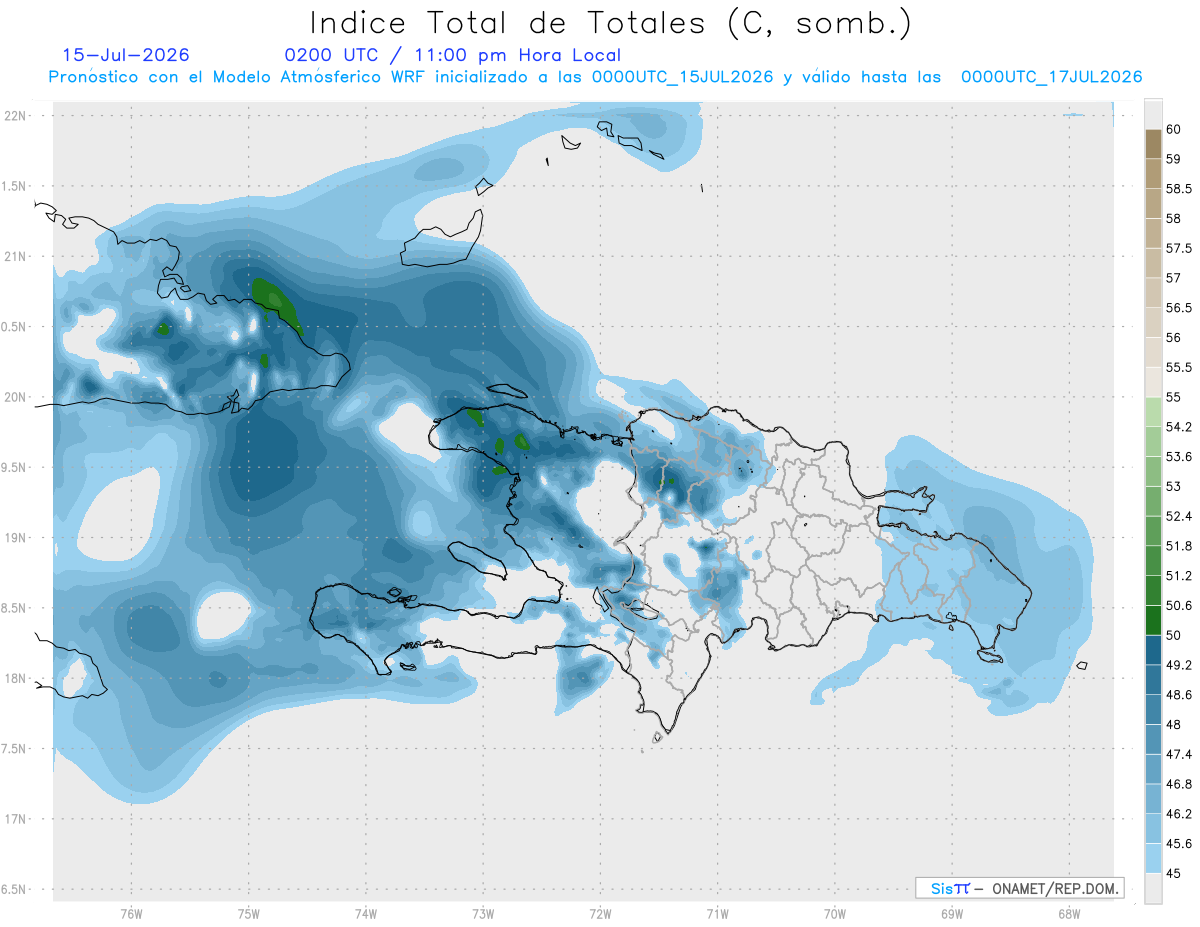Screen dimensions: 1200x927
Task: Click the '20N' latitude label
Action: [14, 397]
